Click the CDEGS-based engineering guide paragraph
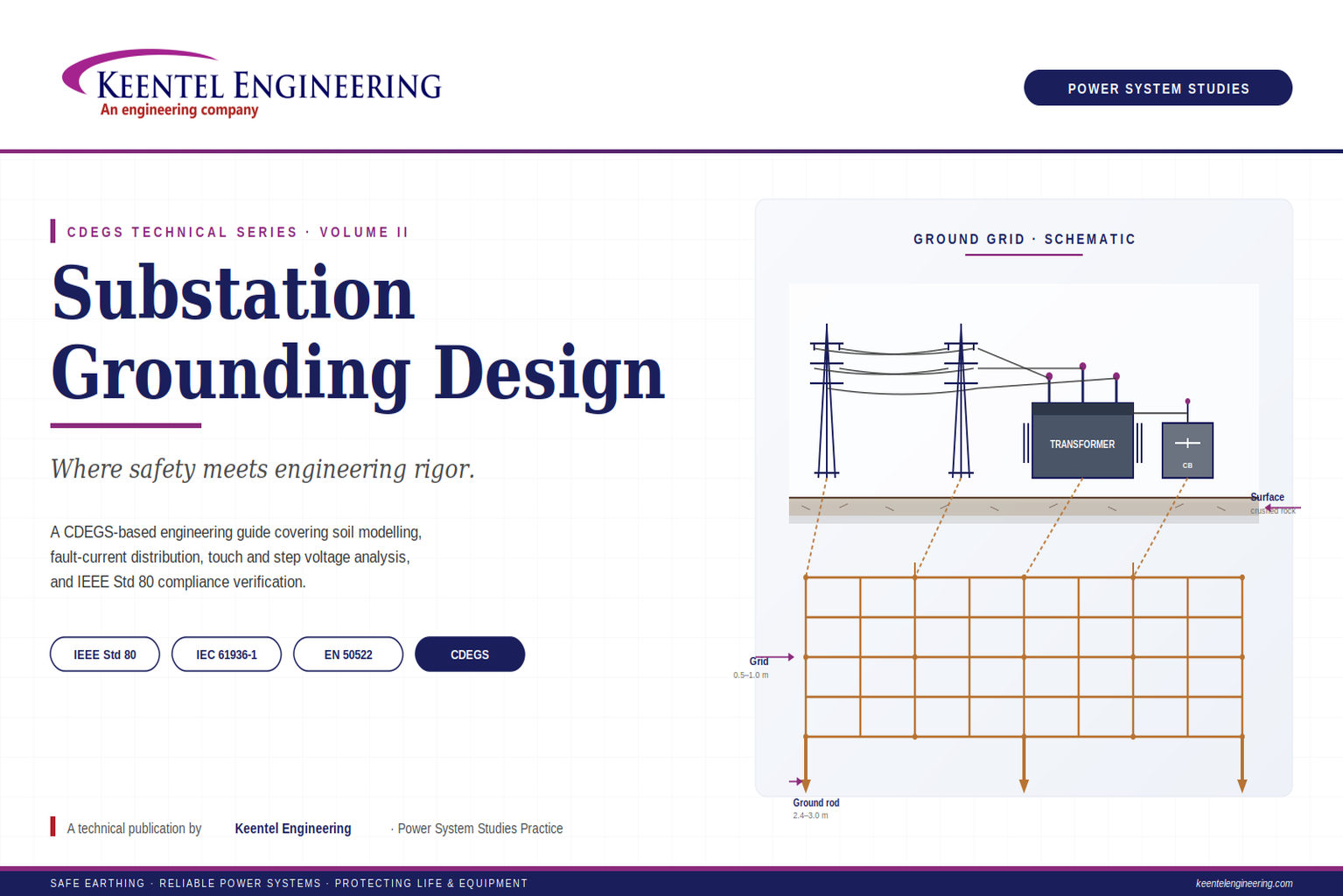The width and height of the screenshot is (1343, 896). click(x=236, y=556)
